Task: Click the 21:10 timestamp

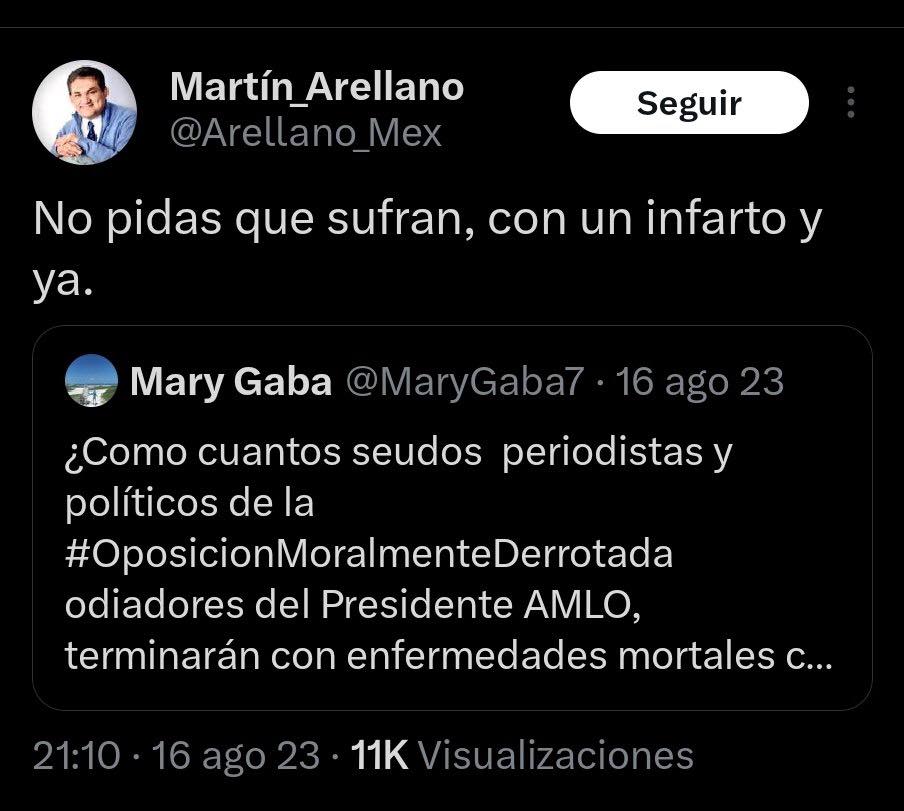Action: point(78,755)
